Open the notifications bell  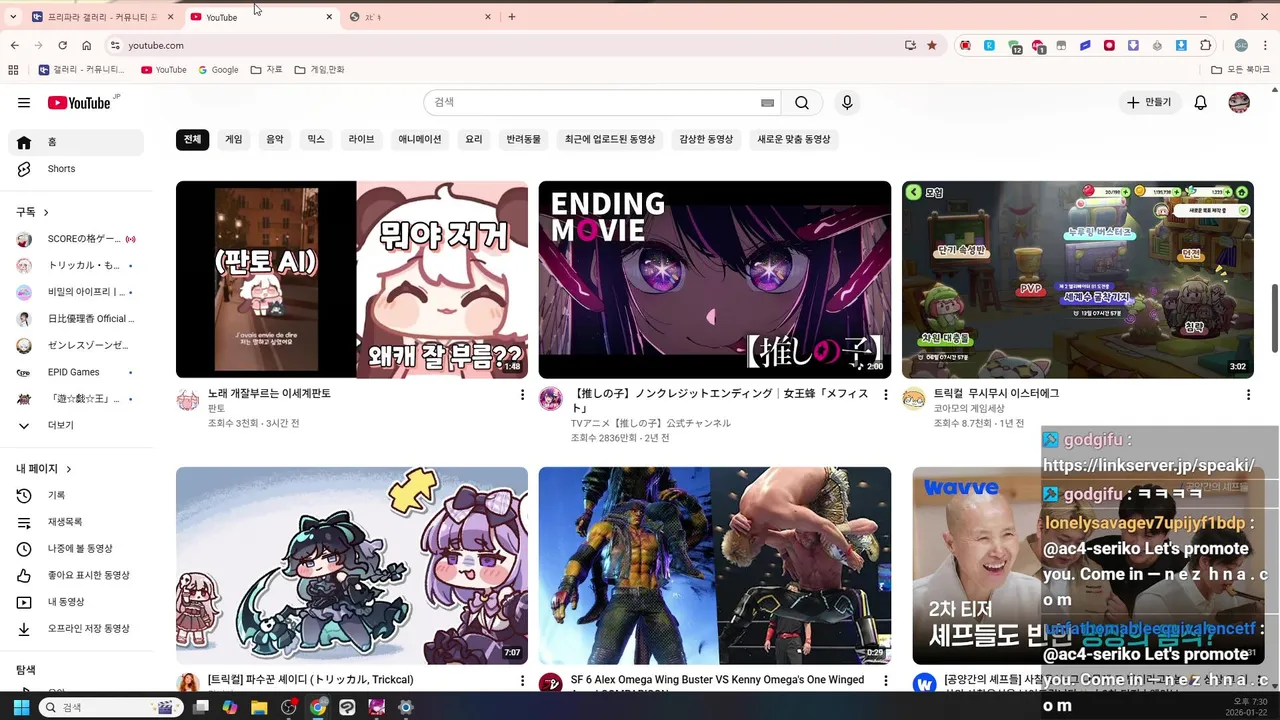(1201, 103)
